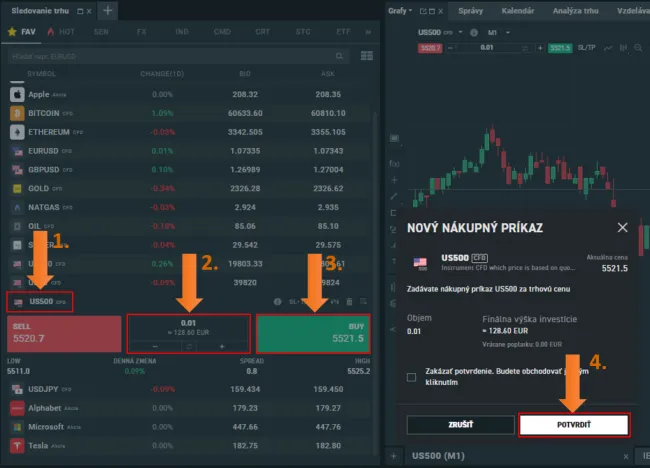Expand hidden category tabs with the double arrow

(369, 32)
